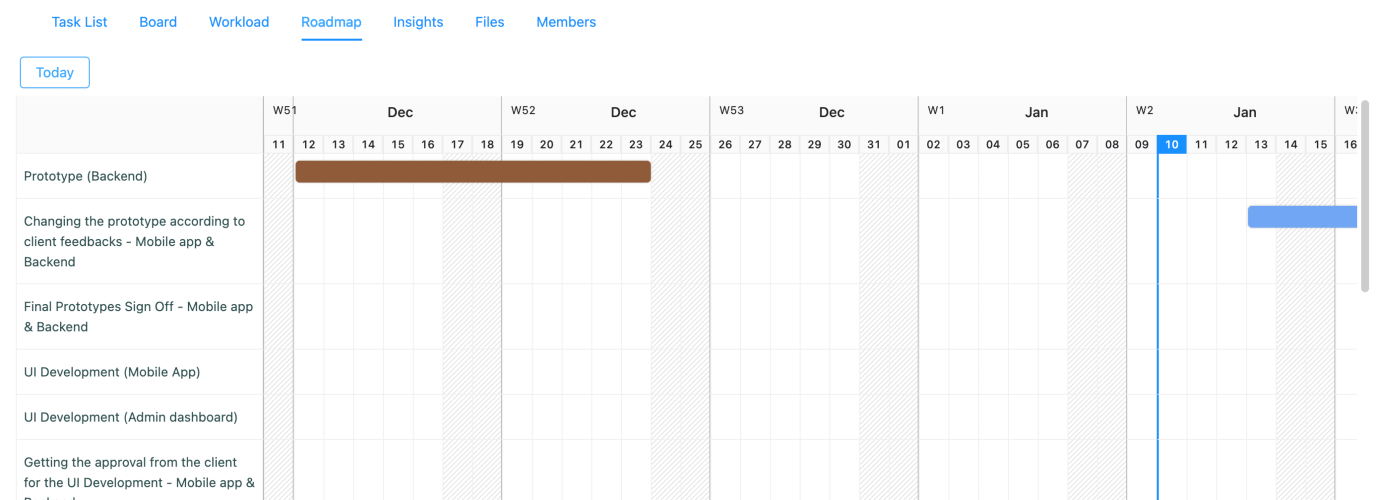Select 'Final Prototypes Sign Off' task
This screenshot has height=500, width=1377.
tap(140, 316)
